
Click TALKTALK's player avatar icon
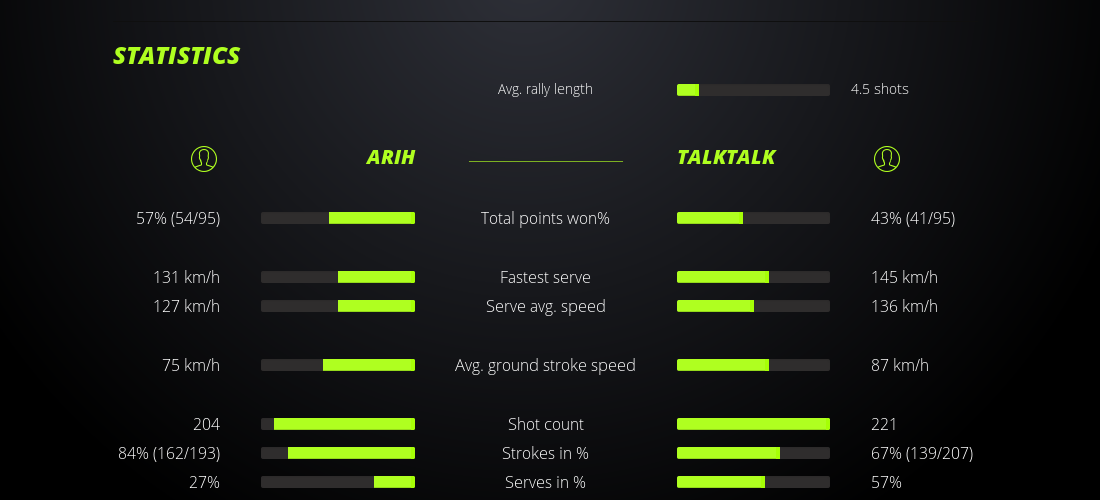(886, 158)
